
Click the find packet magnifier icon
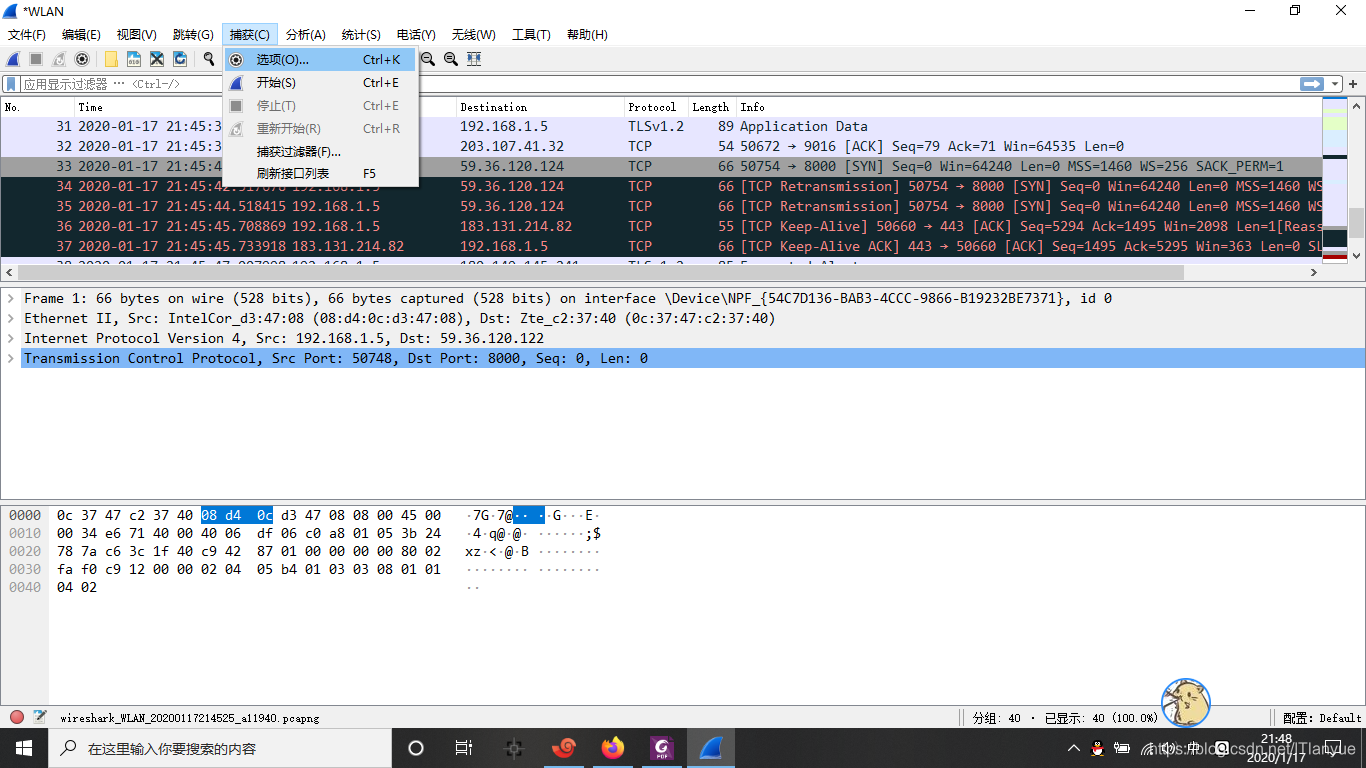(x=209, y=59)
